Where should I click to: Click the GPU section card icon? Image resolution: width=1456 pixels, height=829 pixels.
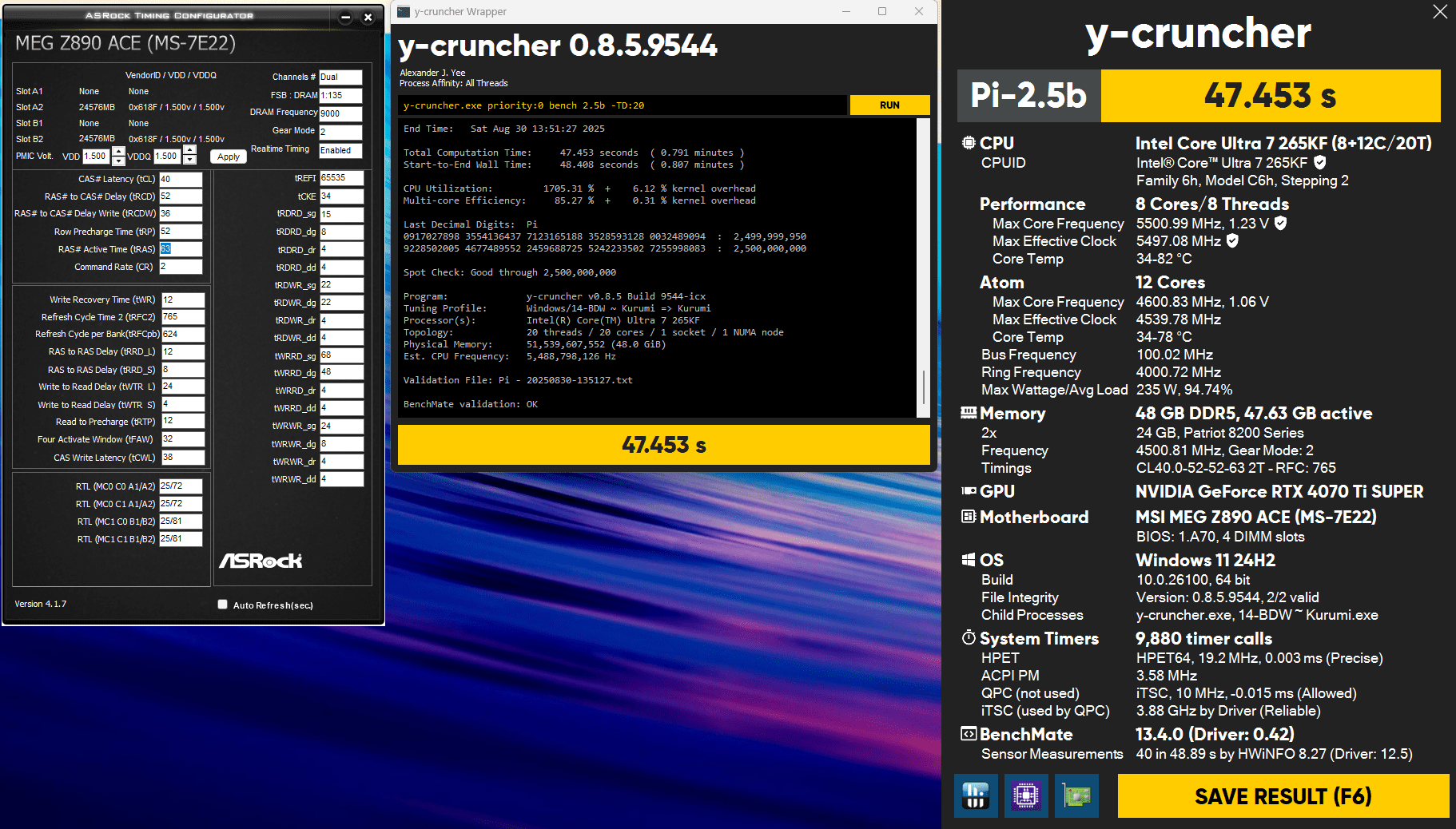[x=969, y=491]
